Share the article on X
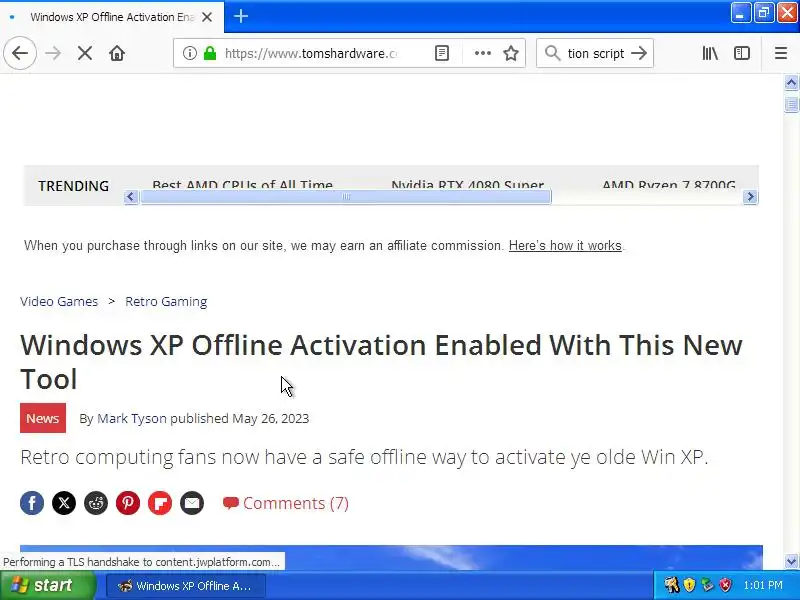Viewport: 800px width, 600px height. 64,503
